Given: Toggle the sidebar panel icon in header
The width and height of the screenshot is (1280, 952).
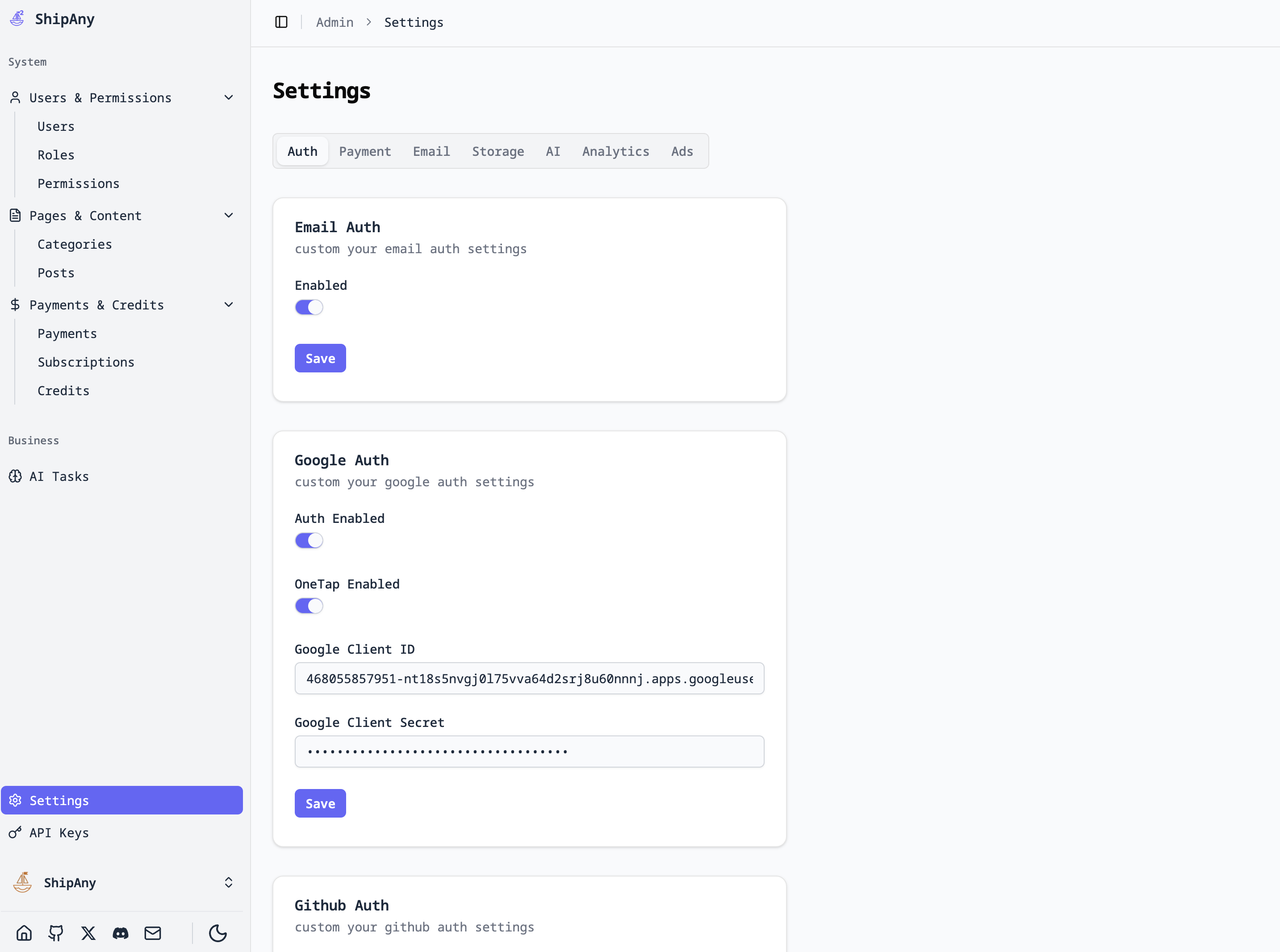Looking at the screenshot, I should tap(281, 22).
